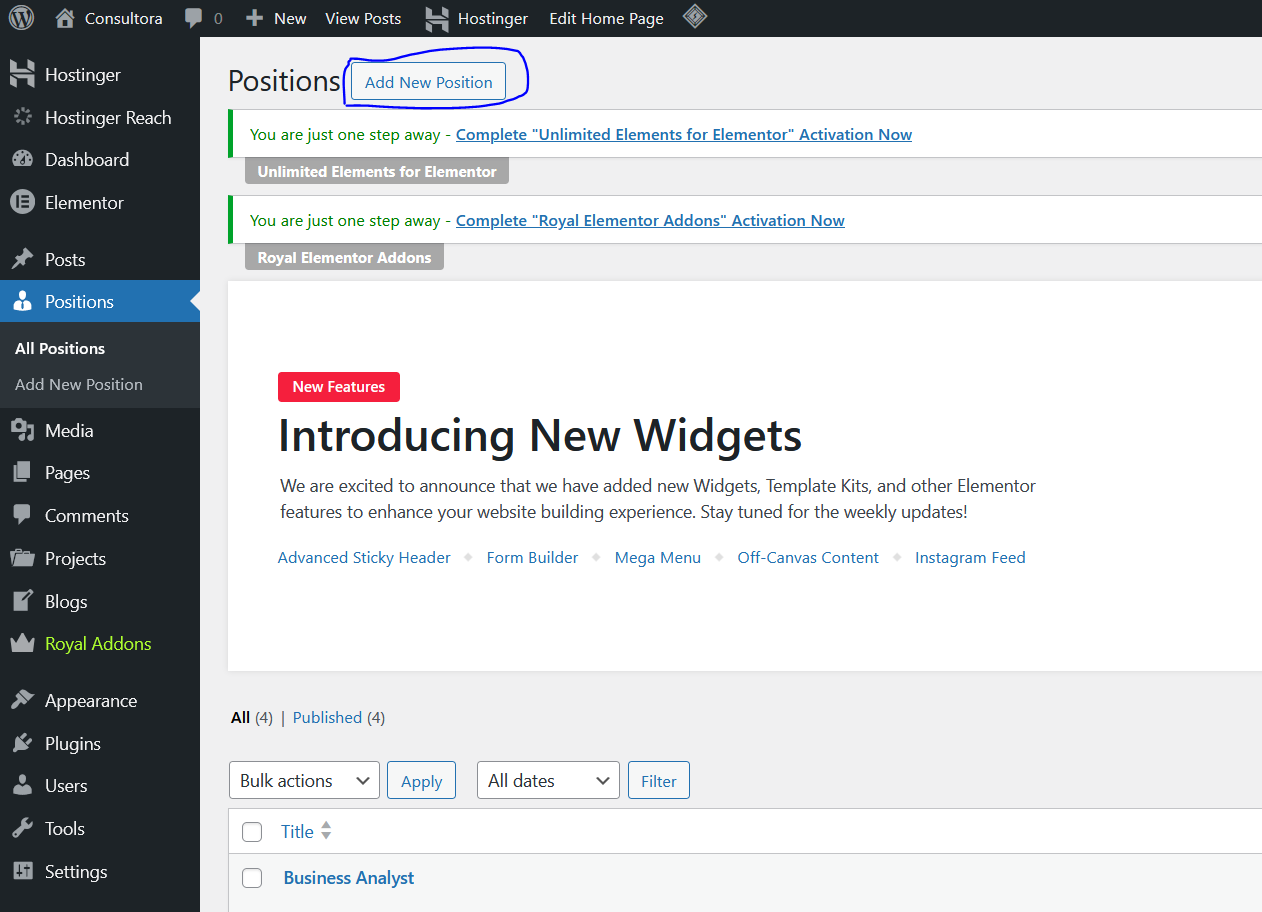Image resolution: width=1262 pixels, height=912 pixels.
Task: Click the Royal Addons crown icon
Action: pyautogui.click(x=22, y=644)
